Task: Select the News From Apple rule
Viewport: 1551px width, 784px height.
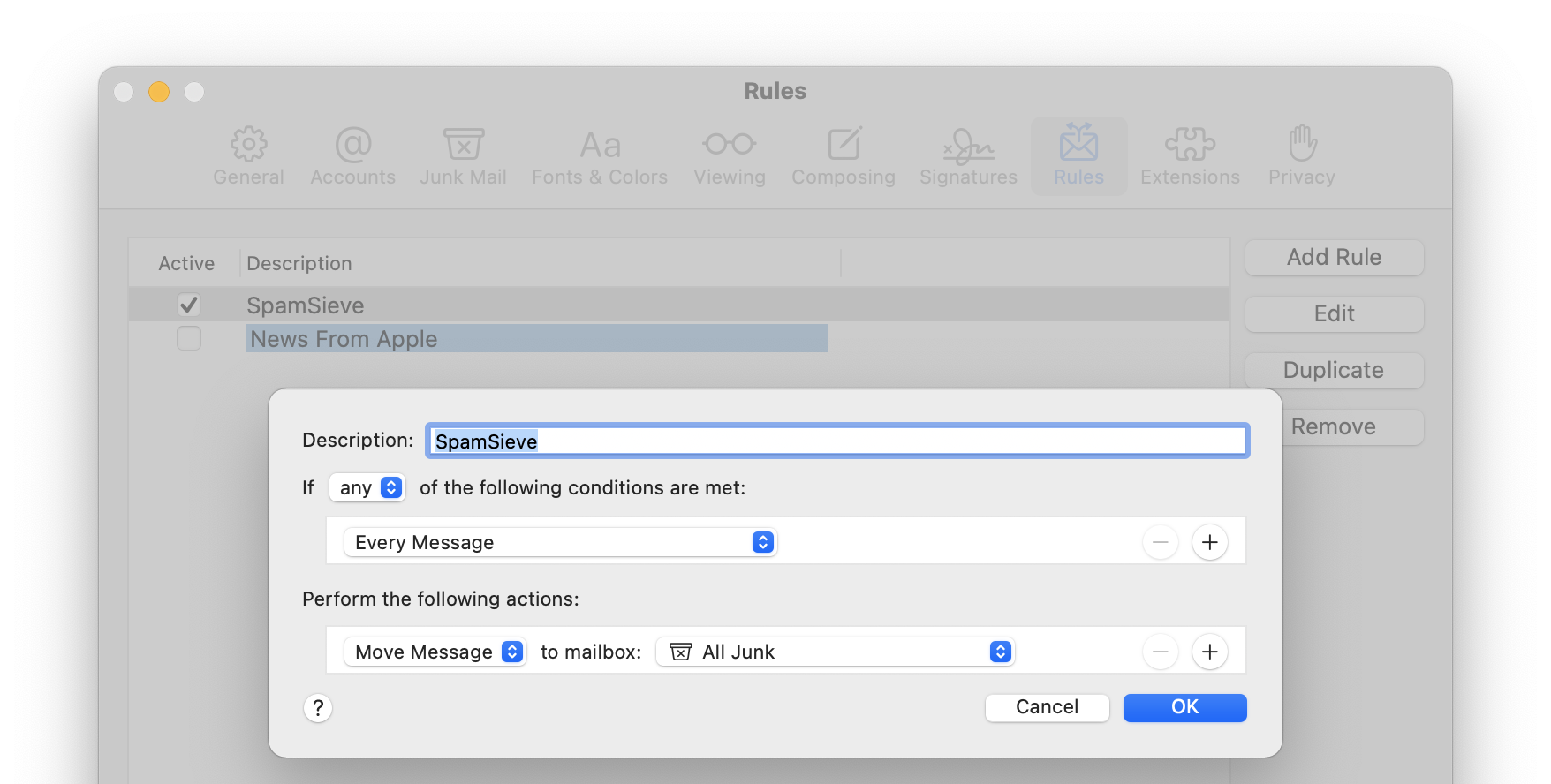Action: pos(678,338)
